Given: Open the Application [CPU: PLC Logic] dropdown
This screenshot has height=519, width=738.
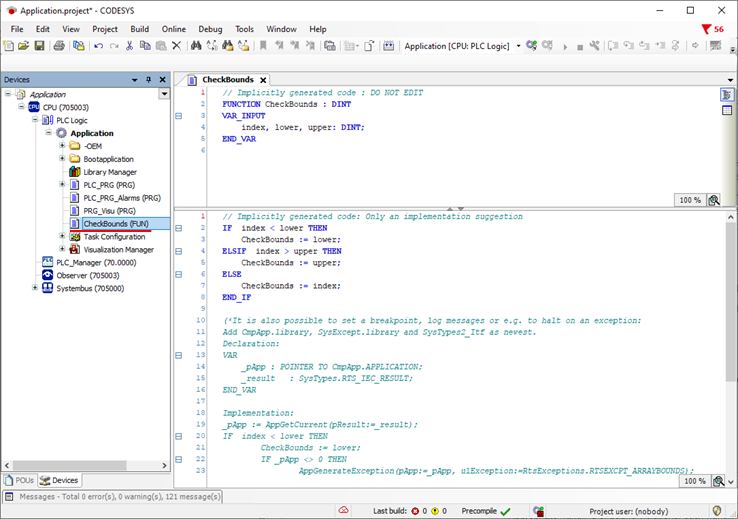Looking at the screenshot, I should (518, 46).
